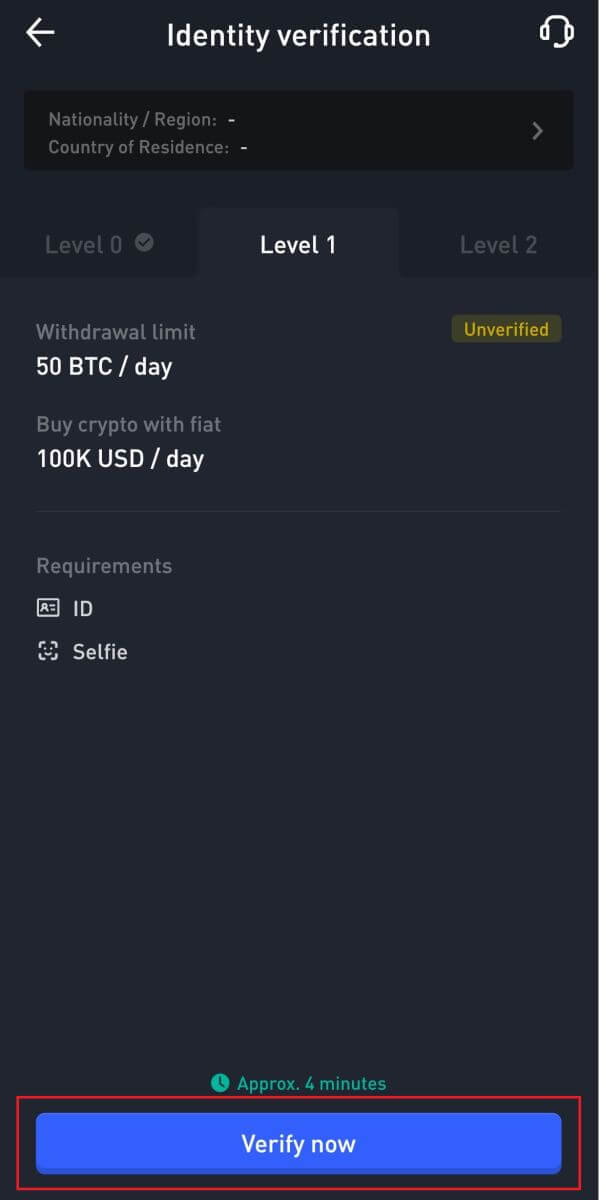Tap the Approx. 4 minutes text

click(x=311, y=1083)
